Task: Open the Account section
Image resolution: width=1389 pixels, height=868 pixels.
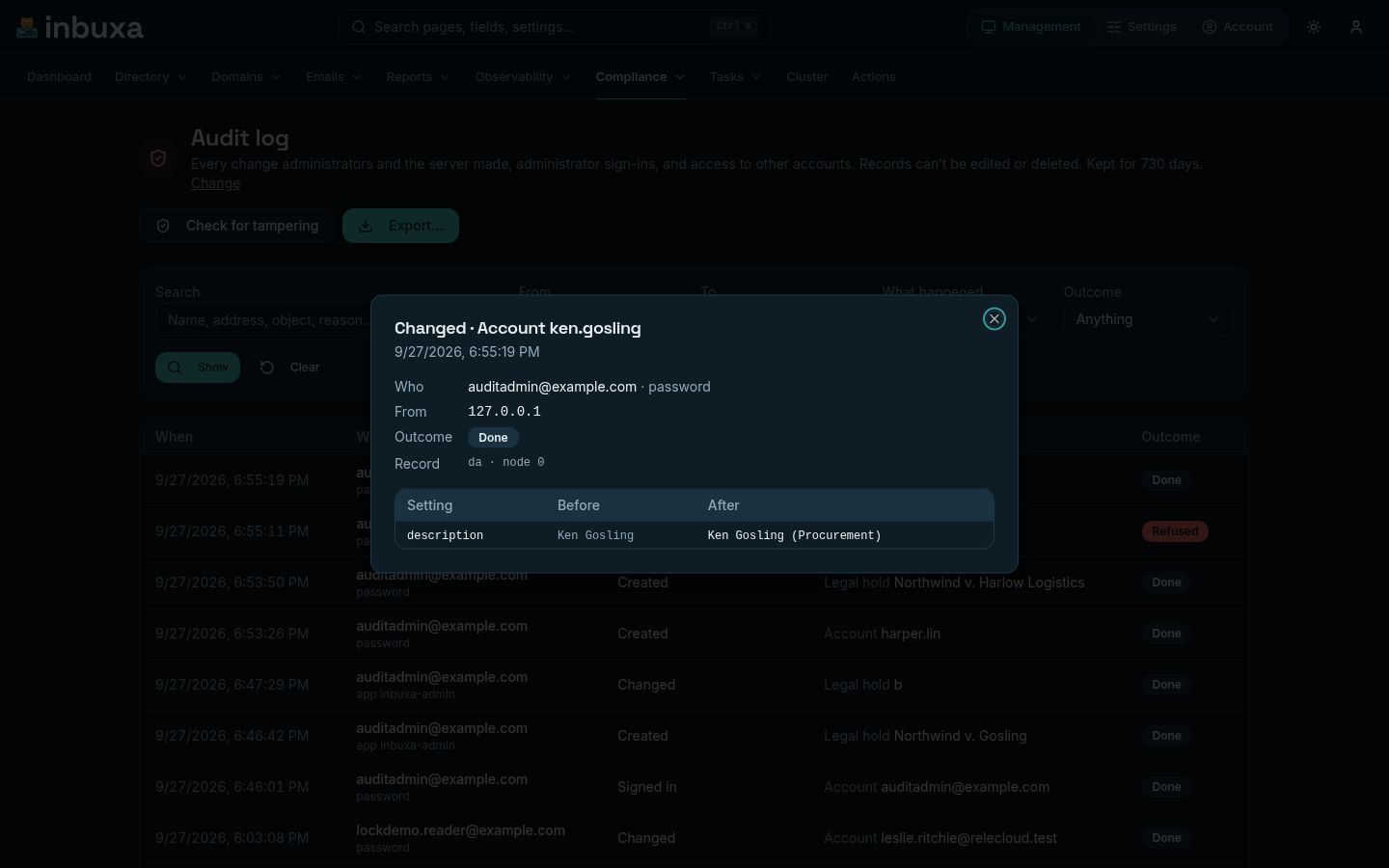Action: (1238, 27)
